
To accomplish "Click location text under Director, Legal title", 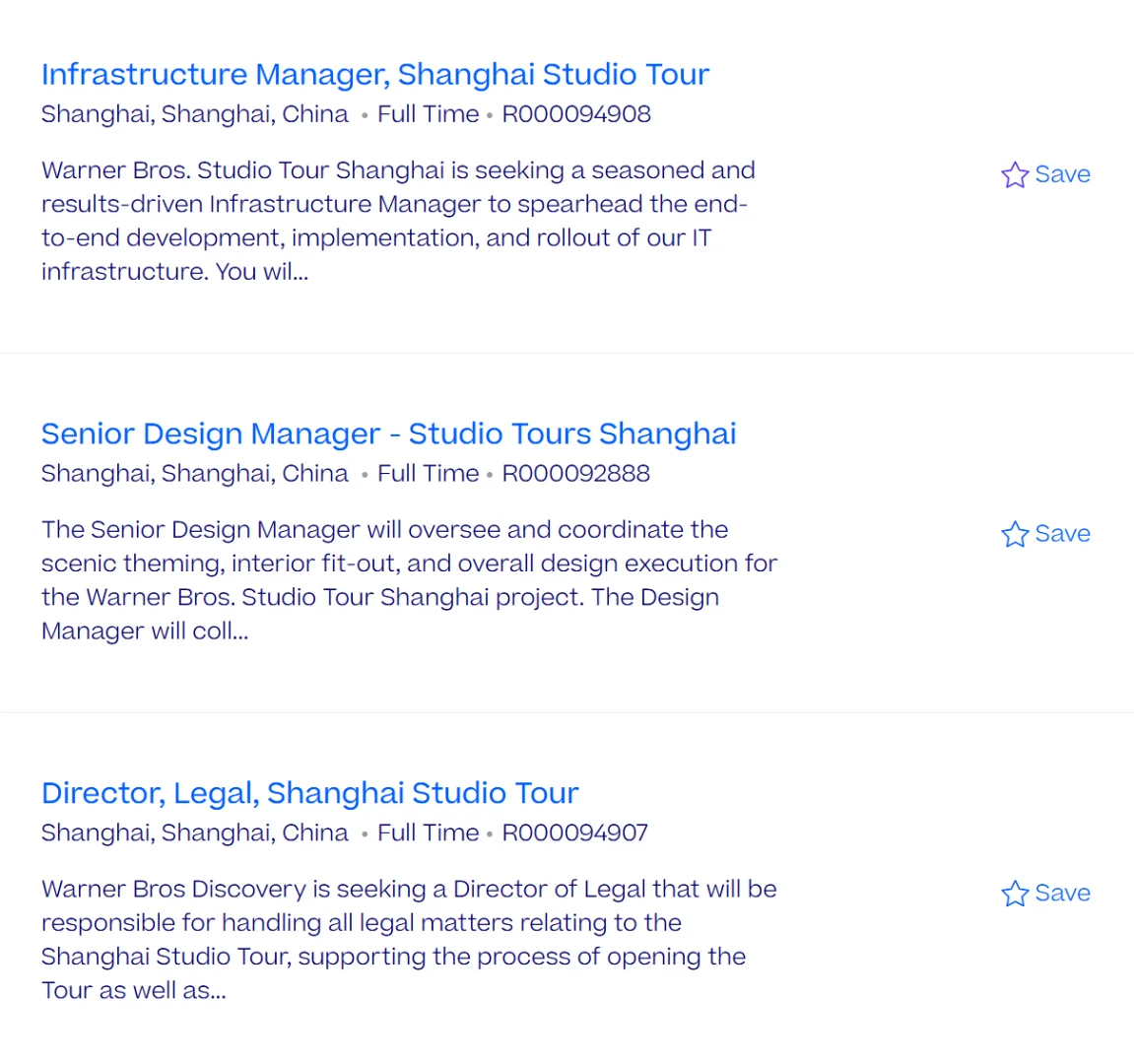I will pyautogui.click(x=195, y=833).
